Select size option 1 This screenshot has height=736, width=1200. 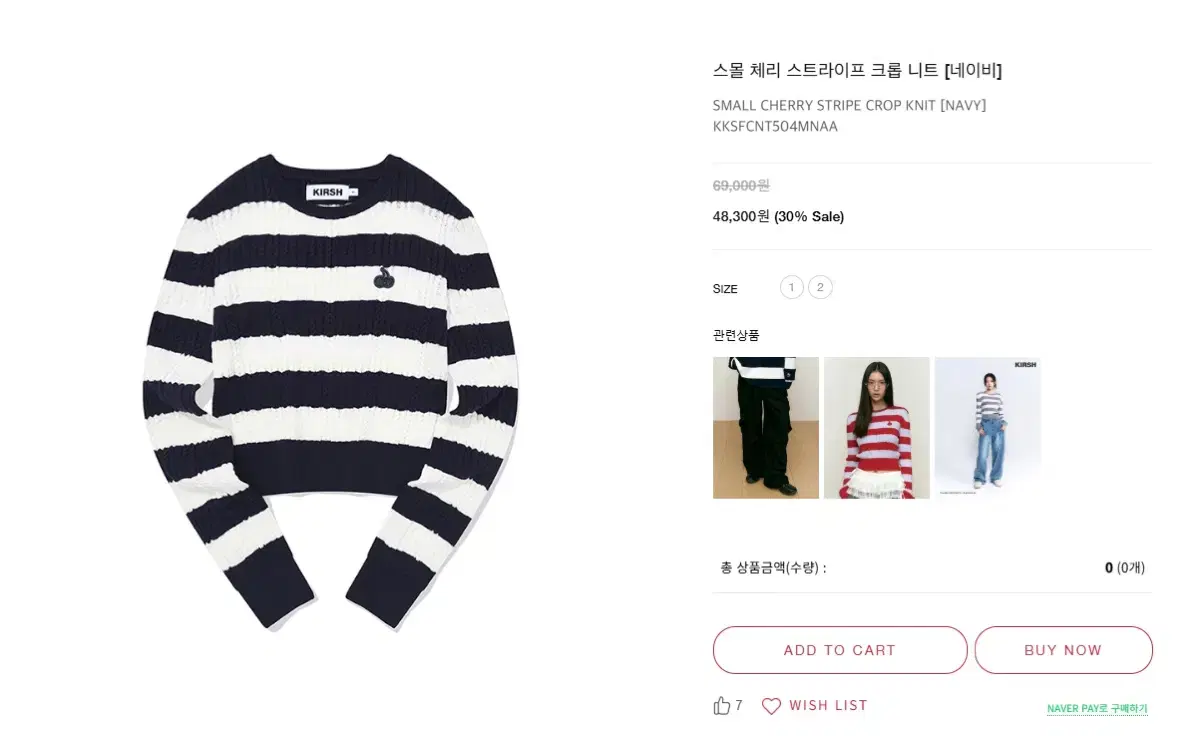791,288
